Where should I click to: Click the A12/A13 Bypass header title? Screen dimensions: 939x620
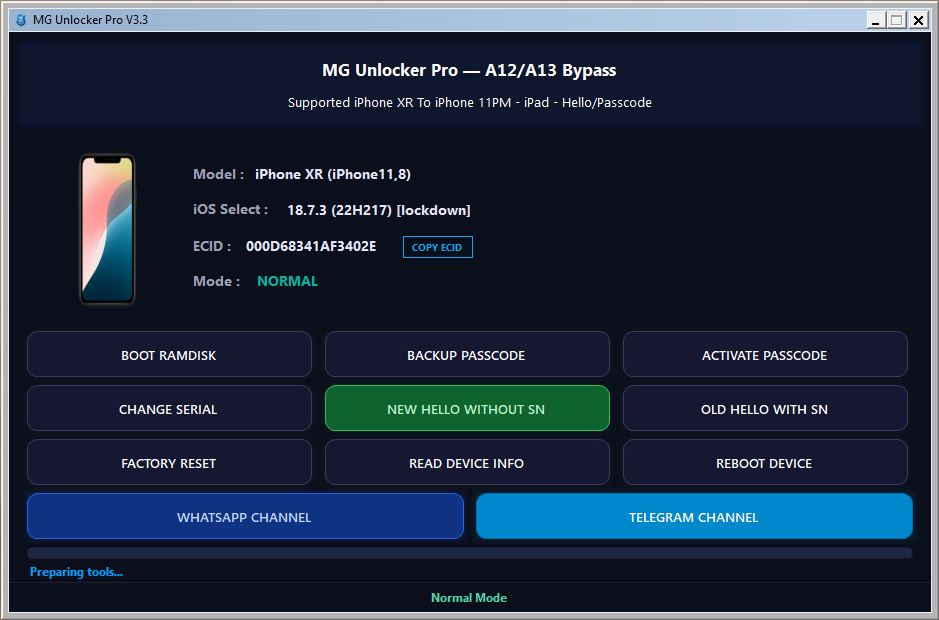(469, 70)
